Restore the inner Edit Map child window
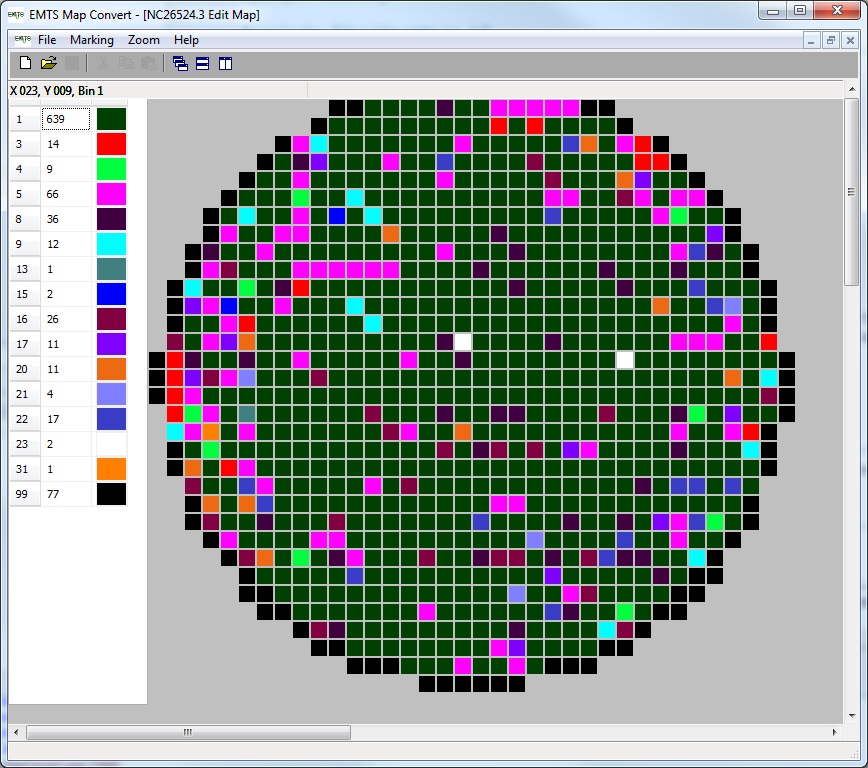The height and width of the screenshot is (768, 868). point(830,40)
